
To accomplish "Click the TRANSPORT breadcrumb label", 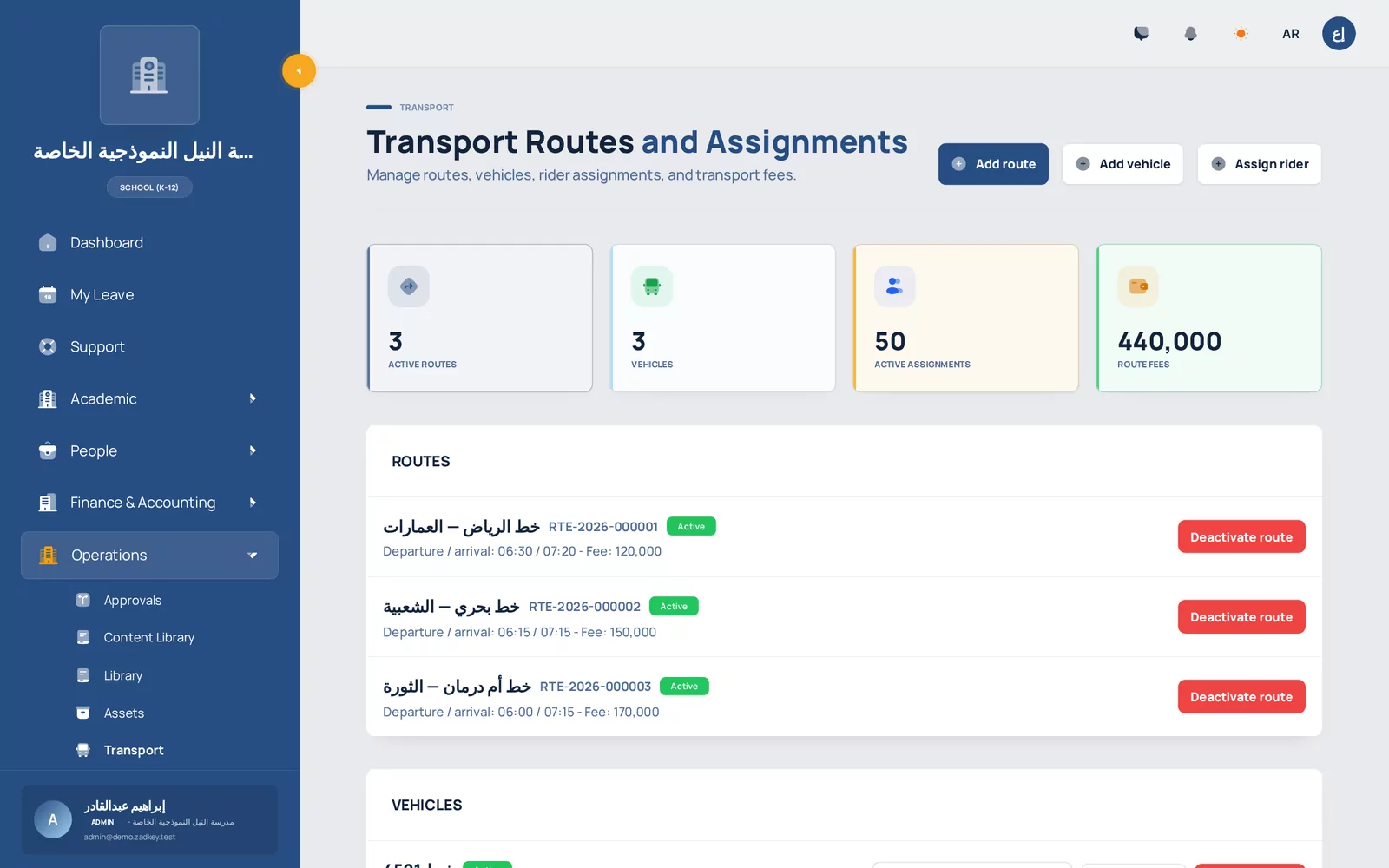I will click(x=426, y=108).
